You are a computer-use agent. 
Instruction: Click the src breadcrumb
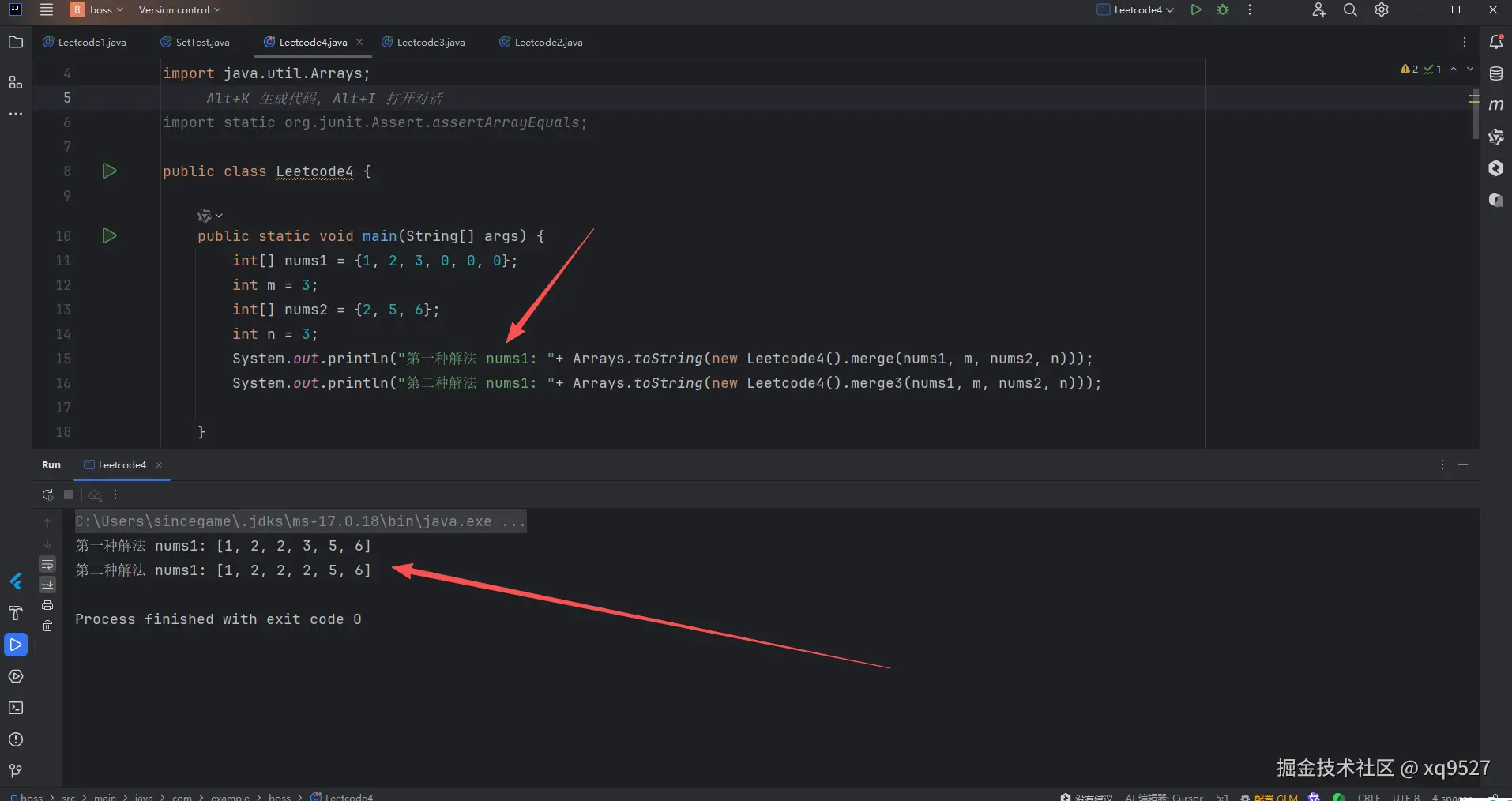[x=69, y=797]
